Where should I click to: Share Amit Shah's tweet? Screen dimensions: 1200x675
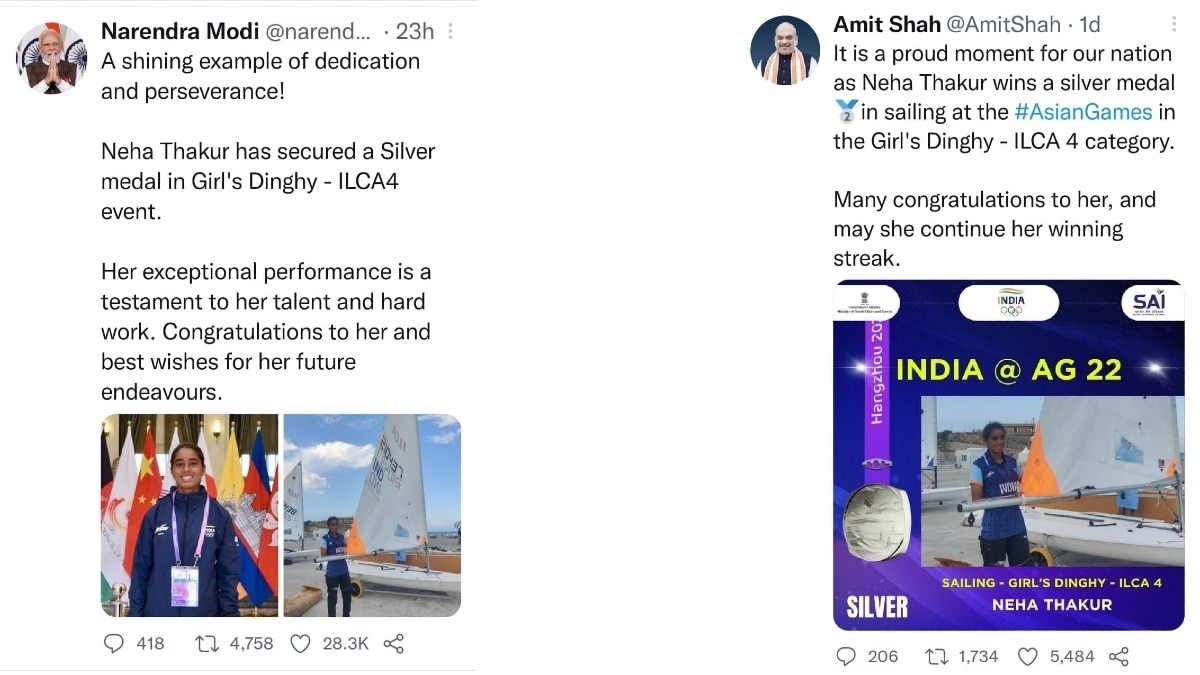point(1119,656)
